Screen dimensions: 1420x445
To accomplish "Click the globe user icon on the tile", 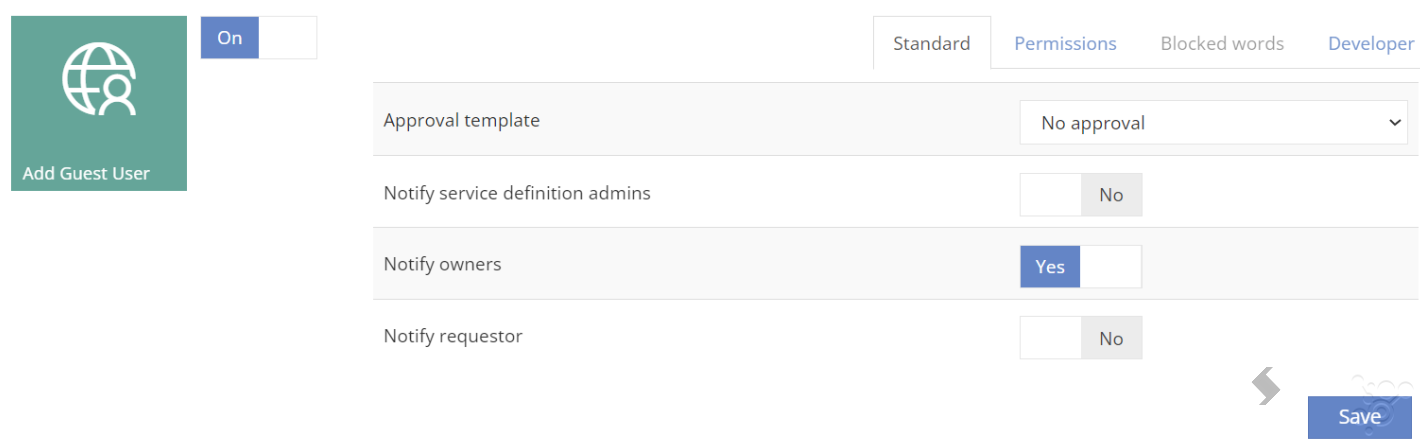I will point(99,79).
